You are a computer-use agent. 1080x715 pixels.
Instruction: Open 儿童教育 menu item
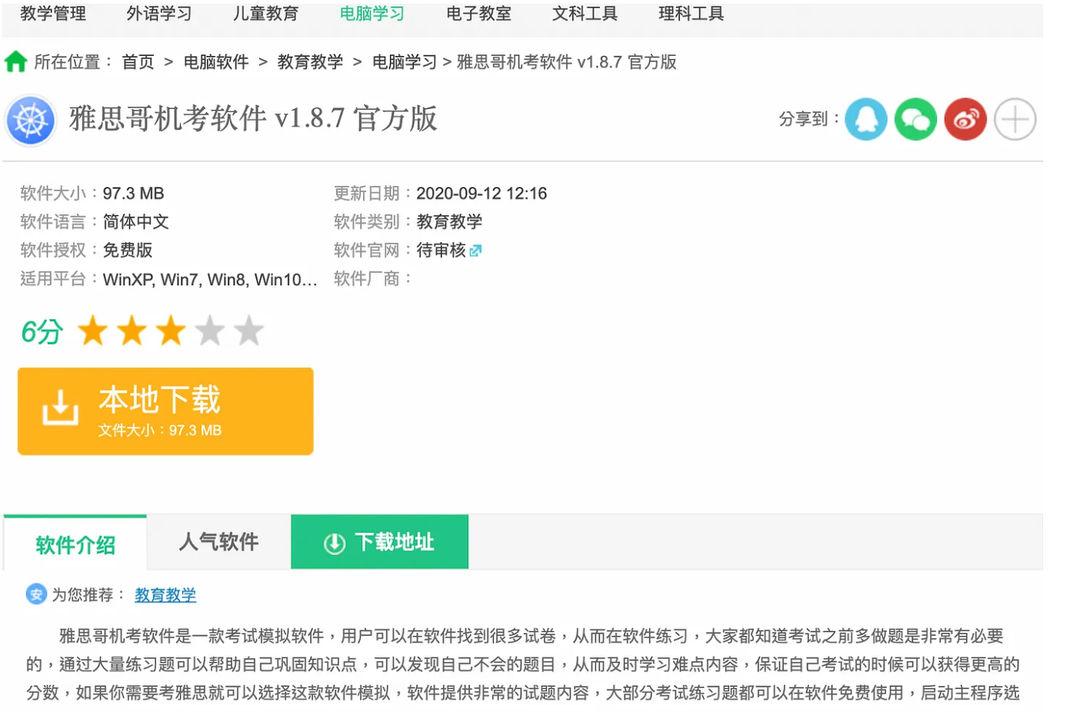(265, 14)
